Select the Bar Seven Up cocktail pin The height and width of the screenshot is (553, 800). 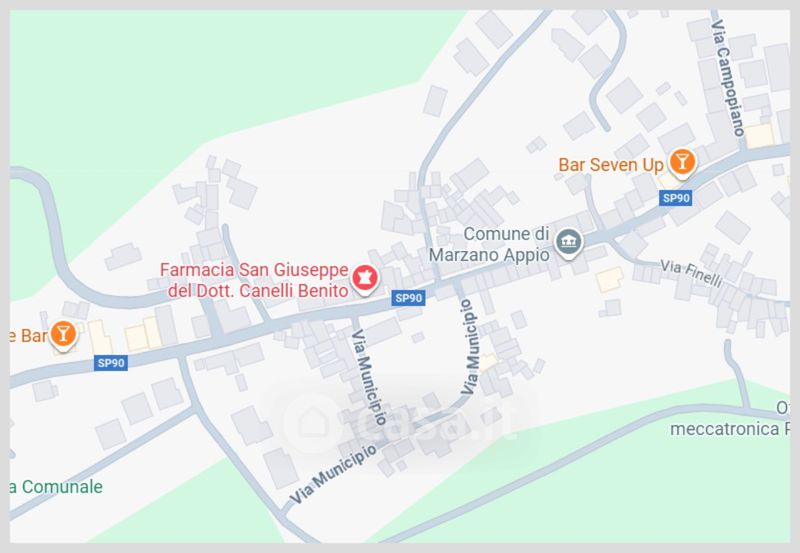[682, 163]
